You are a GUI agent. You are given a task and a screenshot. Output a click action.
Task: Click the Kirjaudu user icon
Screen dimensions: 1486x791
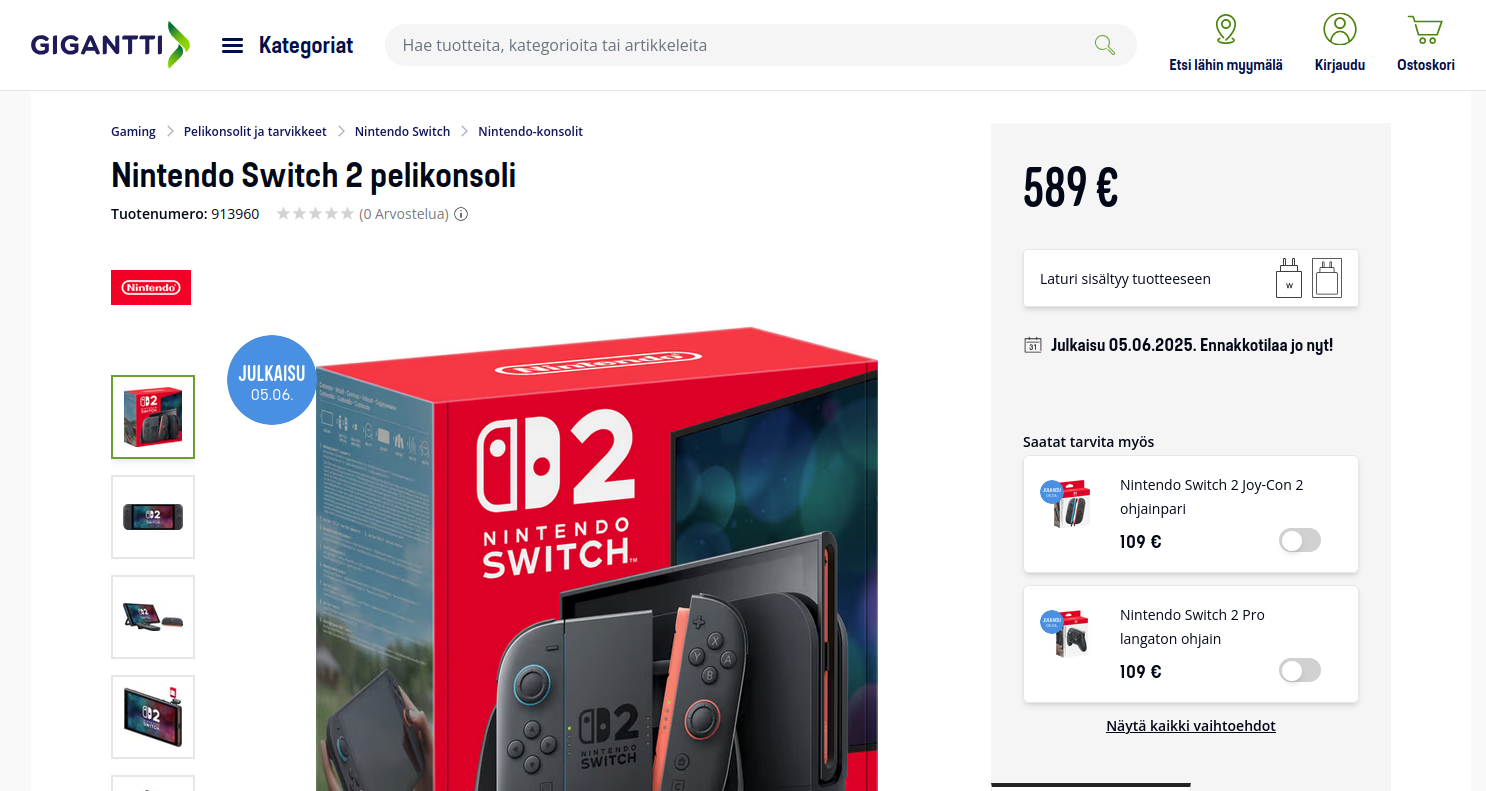[1339, 29]
